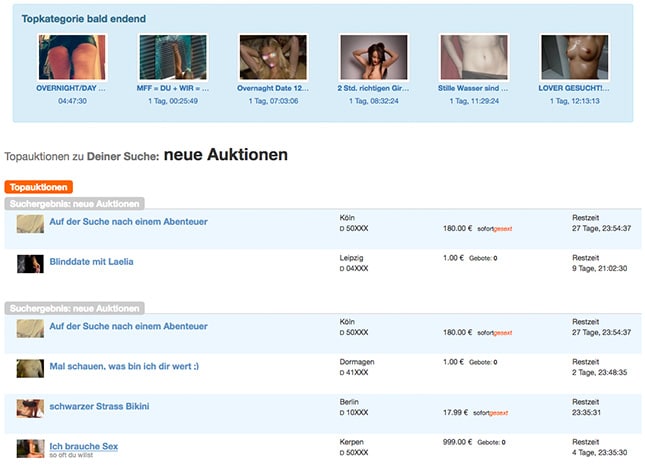Click the thumbnail beside "schwarzer Strass Bikini"

pyautogui.click(x=29, y=408)
